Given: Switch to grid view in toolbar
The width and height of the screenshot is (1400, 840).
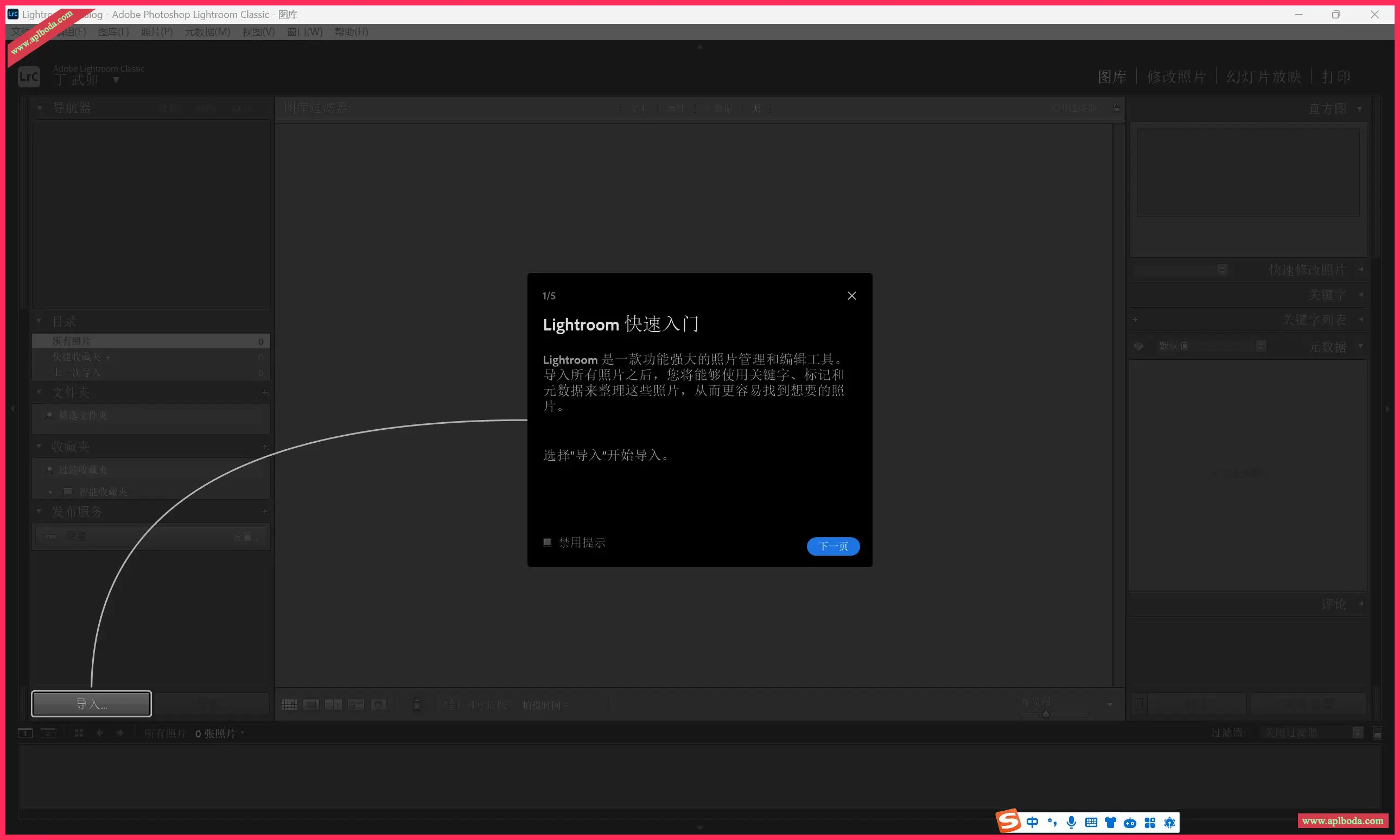Looking at the screenshot, I should pos(289,705).
